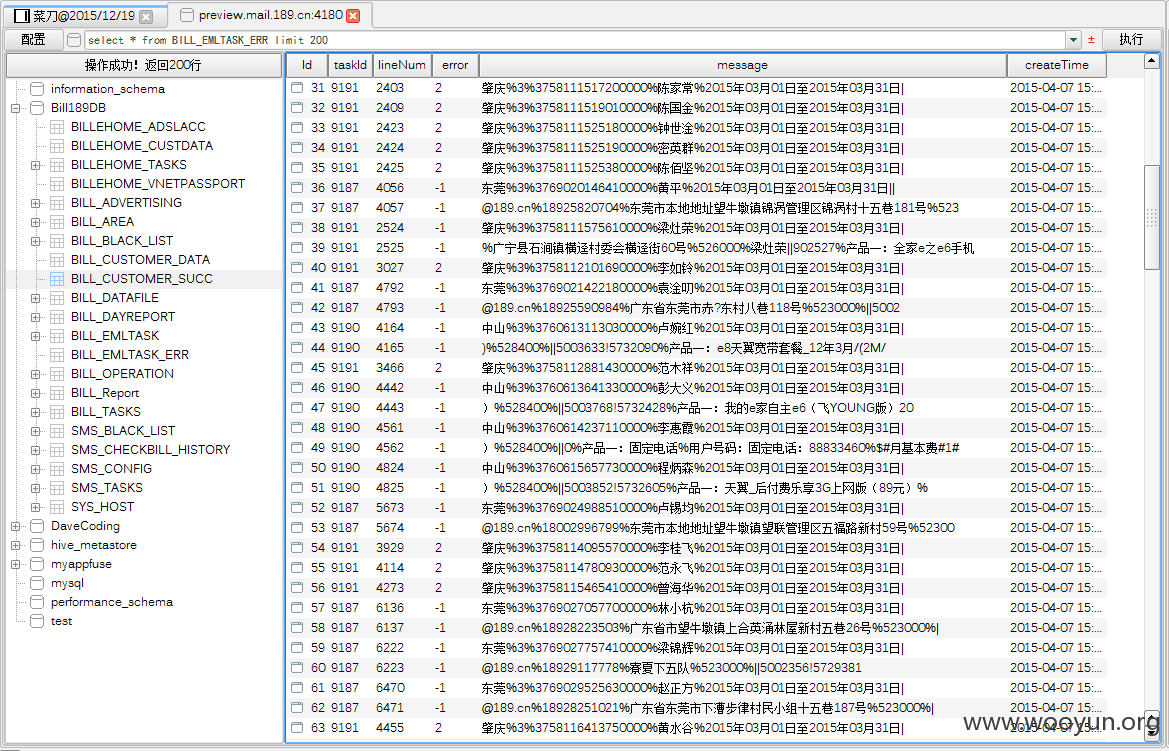This screenshot has height=751, width=1169.
Task: Click lineNum cell 3027 in row 40
Action: tap(390, 268)
